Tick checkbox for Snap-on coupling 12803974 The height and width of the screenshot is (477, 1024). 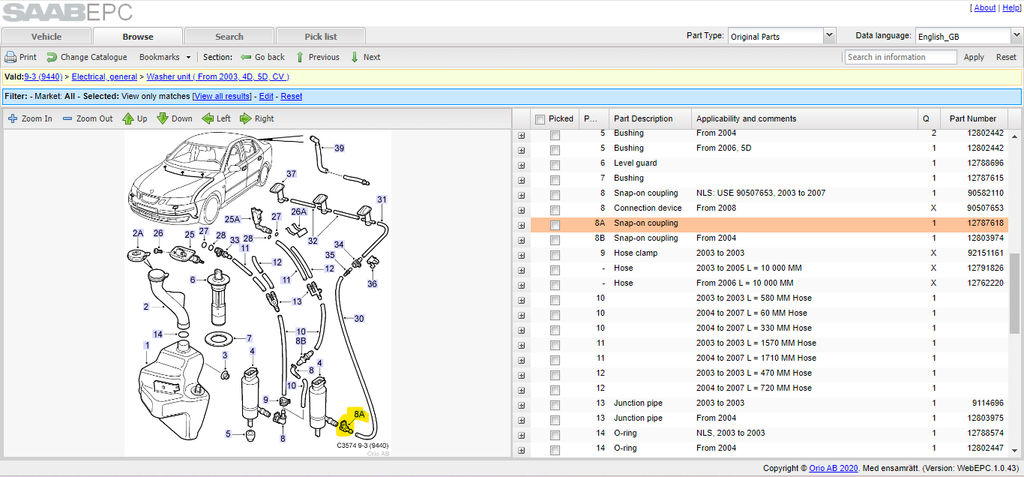(554, 240)
